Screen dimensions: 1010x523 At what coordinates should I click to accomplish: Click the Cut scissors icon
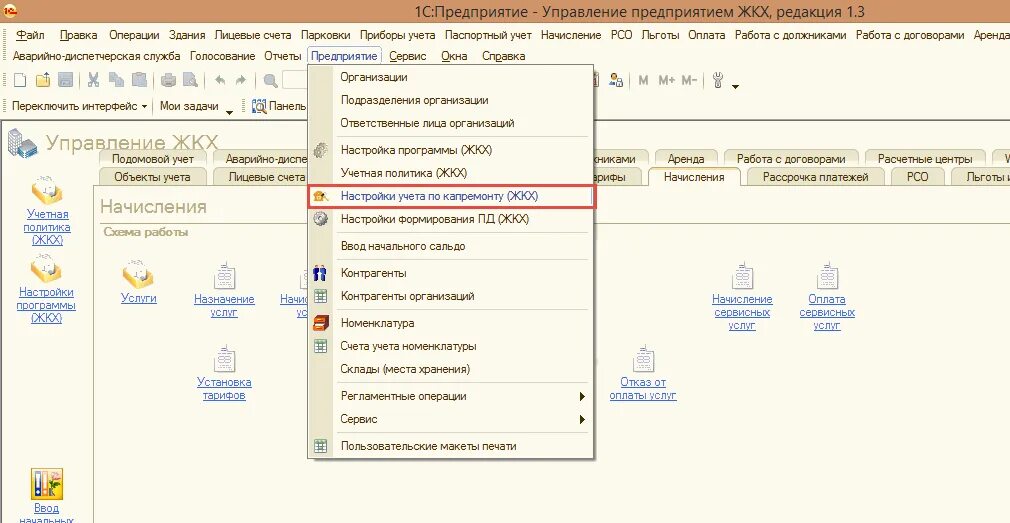[93, 81]
